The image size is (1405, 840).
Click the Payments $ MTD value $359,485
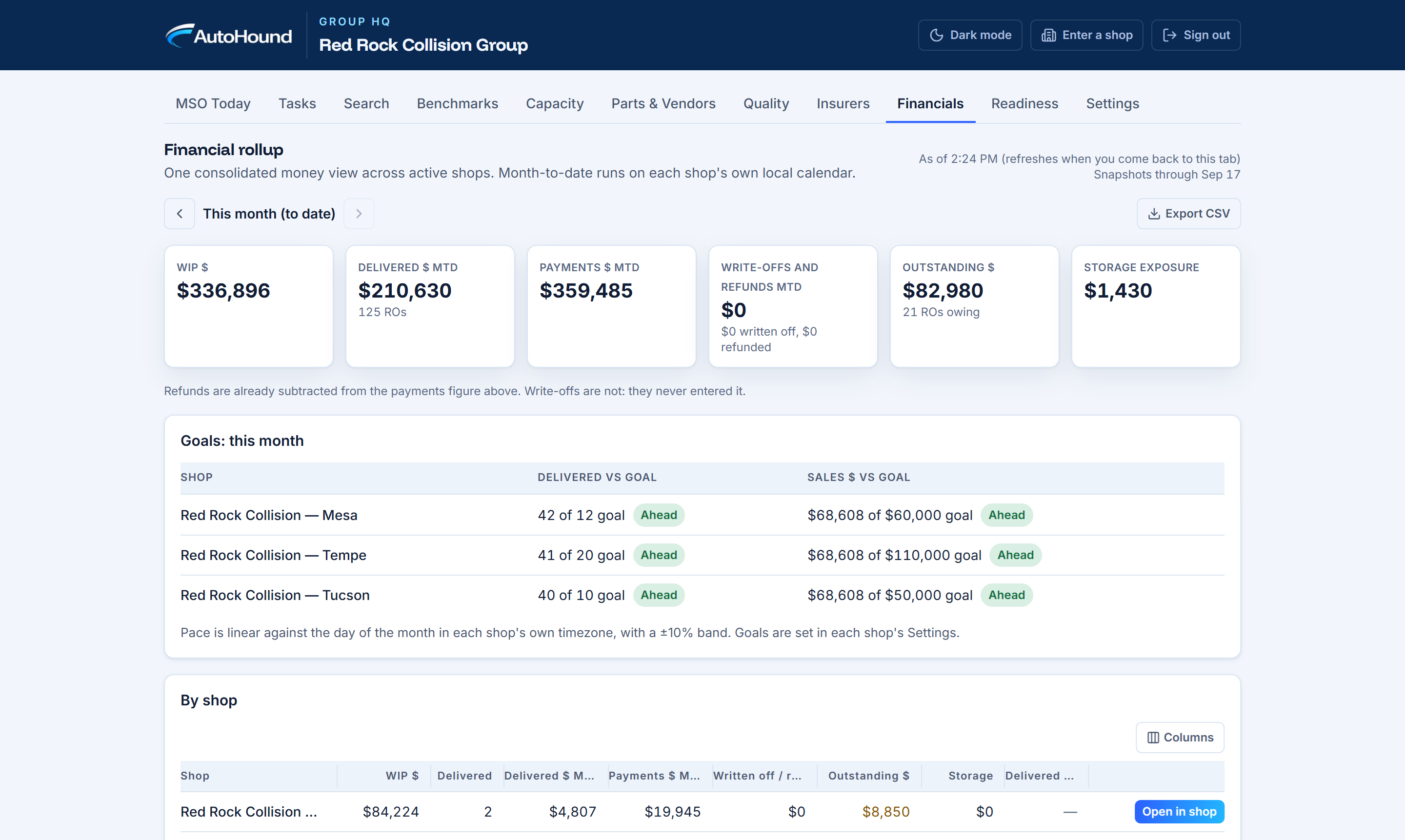[586, 290]
